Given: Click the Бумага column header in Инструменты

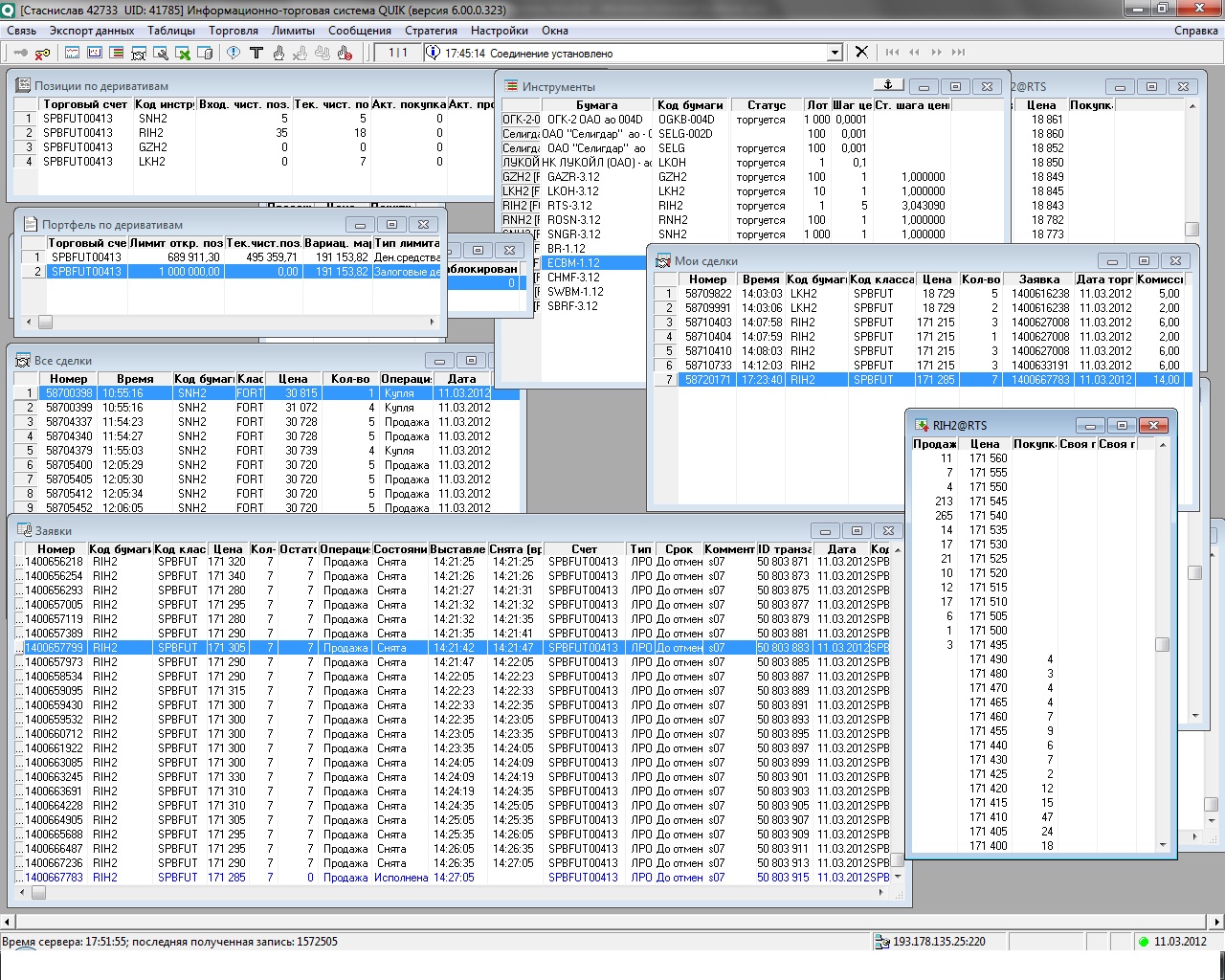Looking at the screenshot, I should [597, 105].
